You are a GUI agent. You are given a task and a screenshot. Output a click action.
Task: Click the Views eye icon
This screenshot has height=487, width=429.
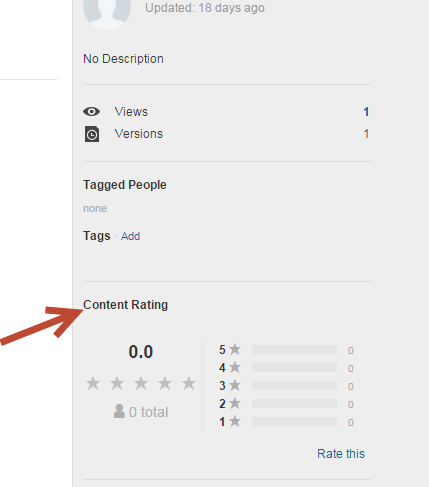[92, 112]
